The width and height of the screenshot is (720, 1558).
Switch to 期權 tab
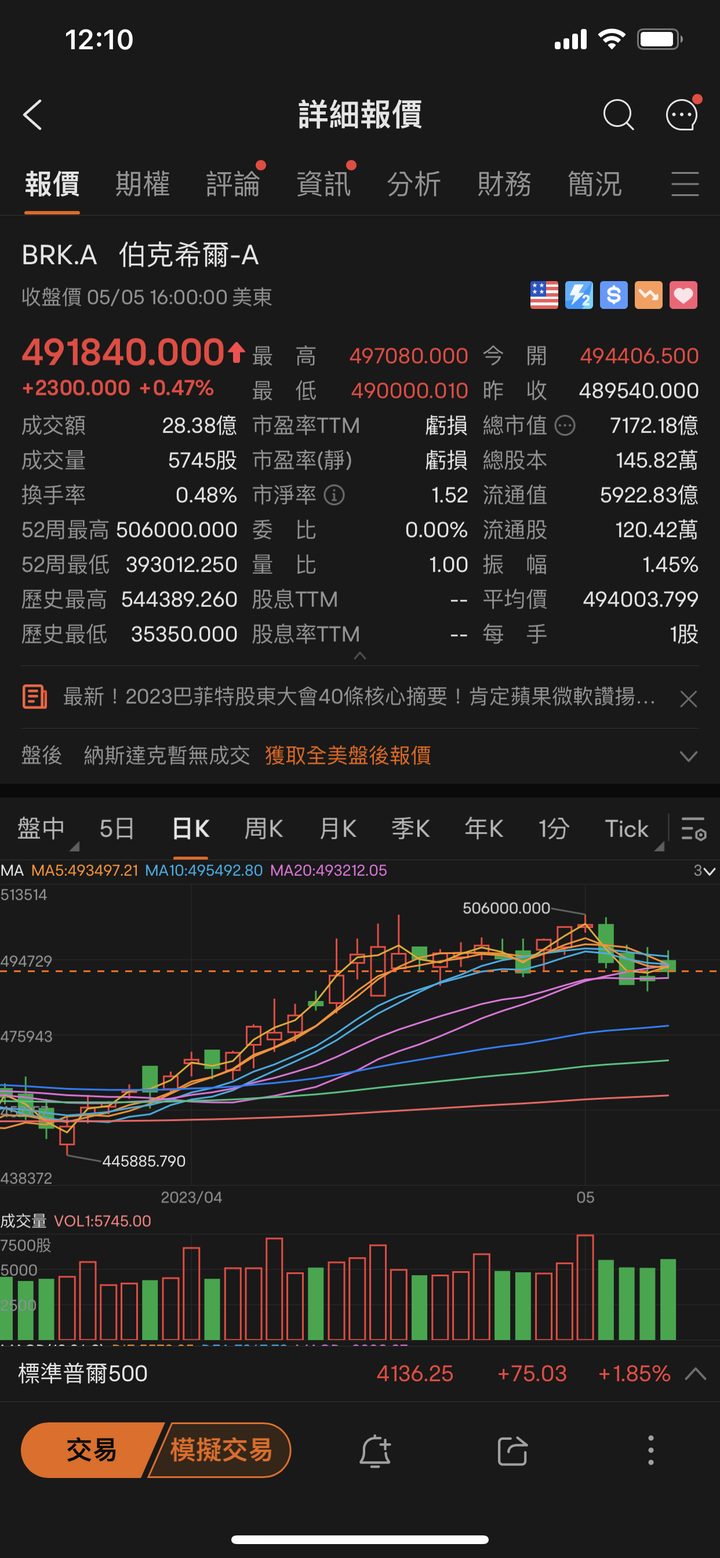[x=143, y=184]
